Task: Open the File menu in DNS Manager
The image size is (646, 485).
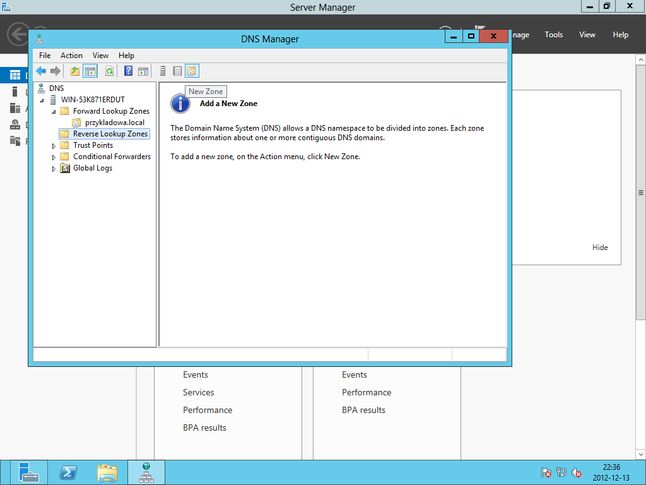Action: coord(44,55)
